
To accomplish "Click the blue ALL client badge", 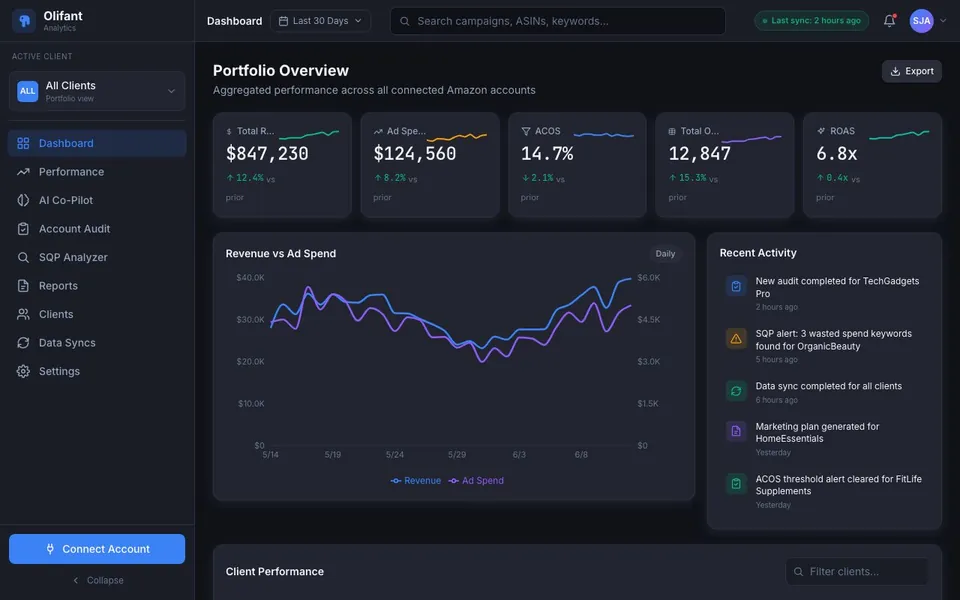I will pos(28,91).
